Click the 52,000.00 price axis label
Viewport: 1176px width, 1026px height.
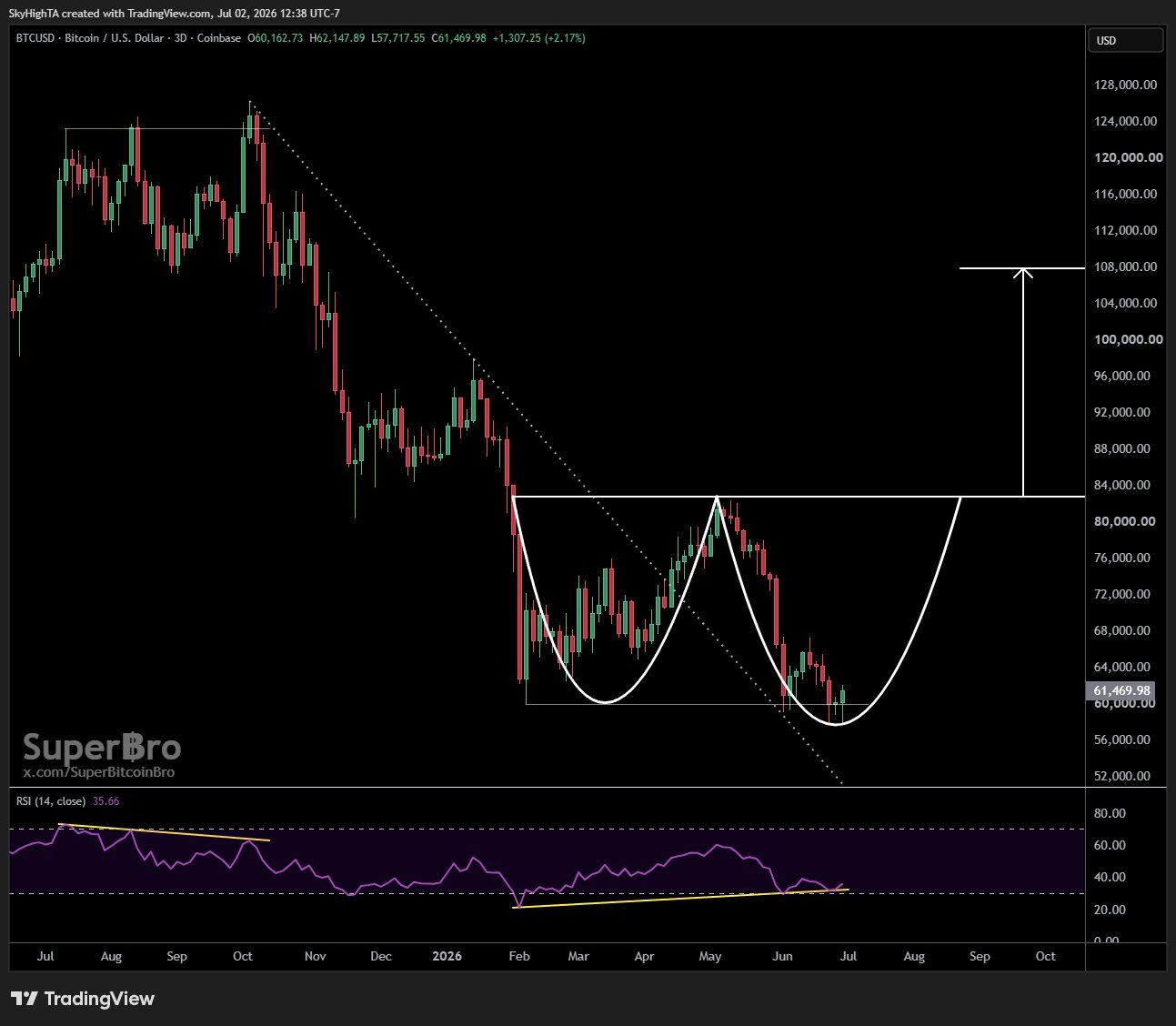click(x=1122, y=776)
